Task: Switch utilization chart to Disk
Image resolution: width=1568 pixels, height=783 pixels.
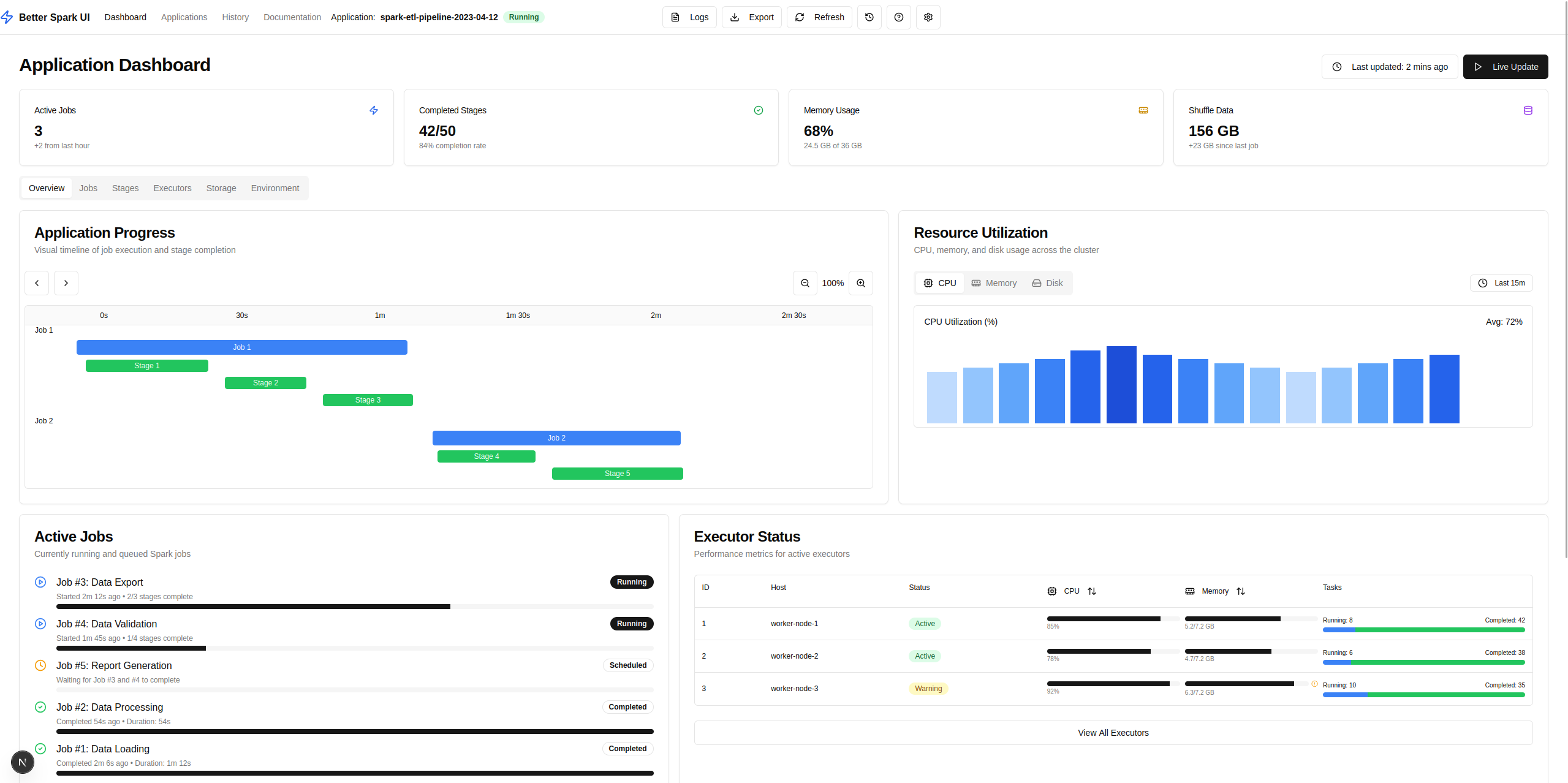Action: click(1047, 283)
